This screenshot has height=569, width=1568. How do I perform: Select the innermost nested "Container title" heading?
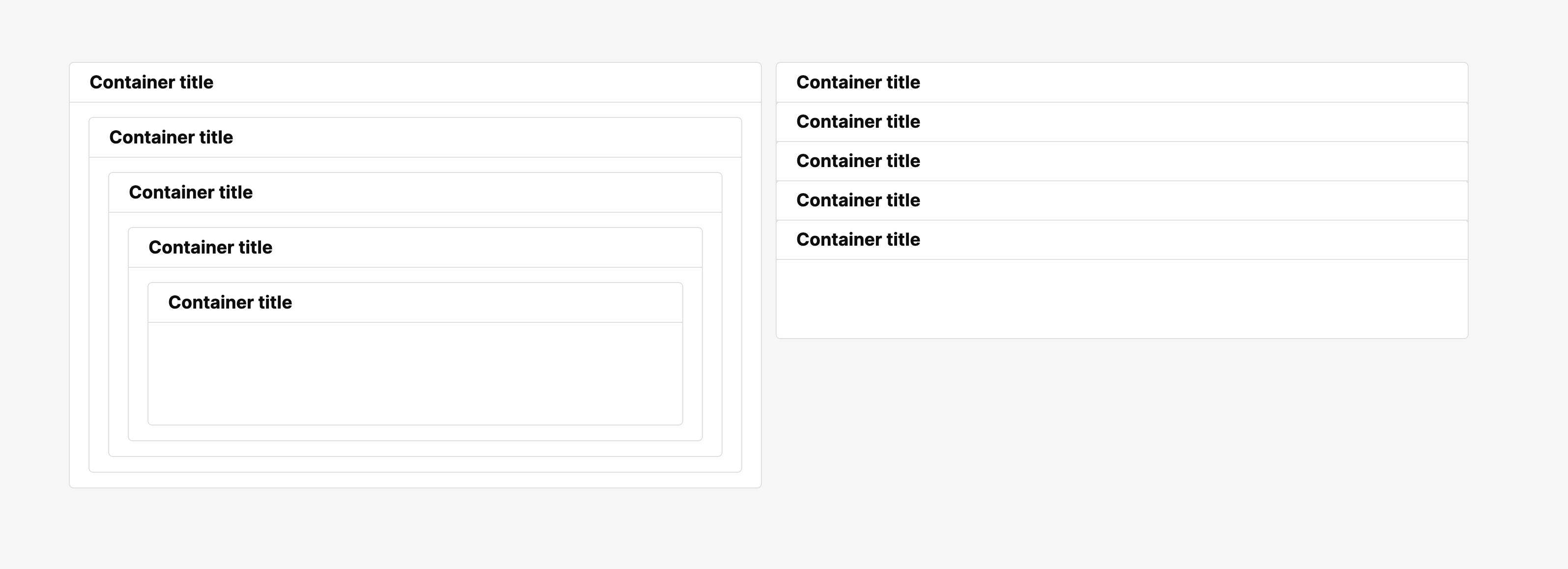point(230,303)
